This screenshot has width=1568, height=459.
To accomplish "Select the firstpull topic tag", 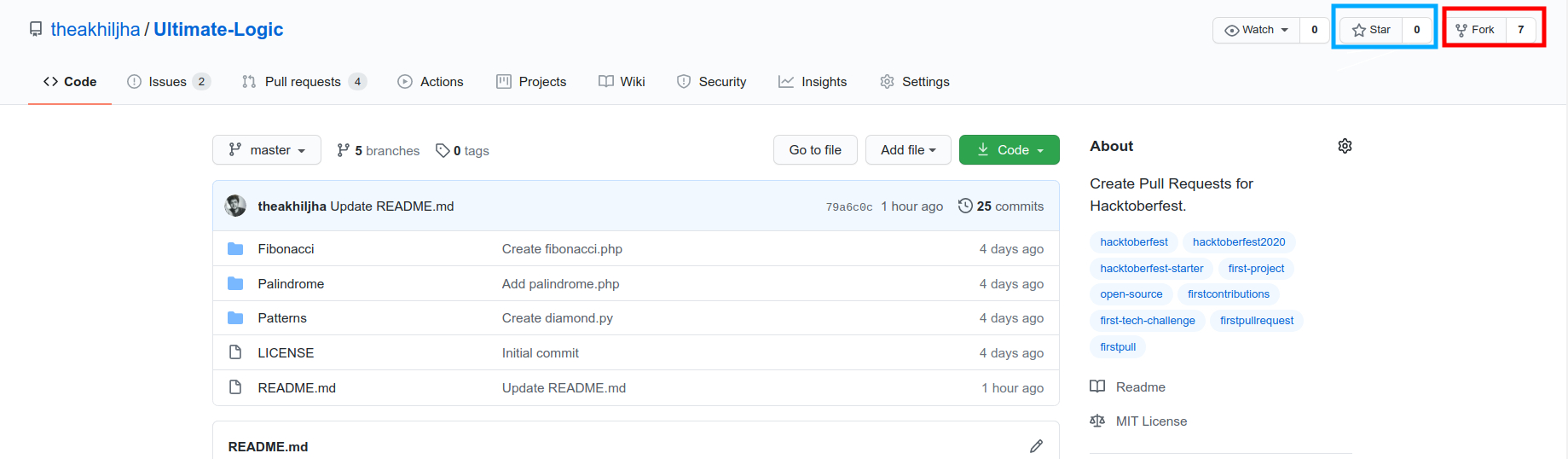I will coord(1118,347).
